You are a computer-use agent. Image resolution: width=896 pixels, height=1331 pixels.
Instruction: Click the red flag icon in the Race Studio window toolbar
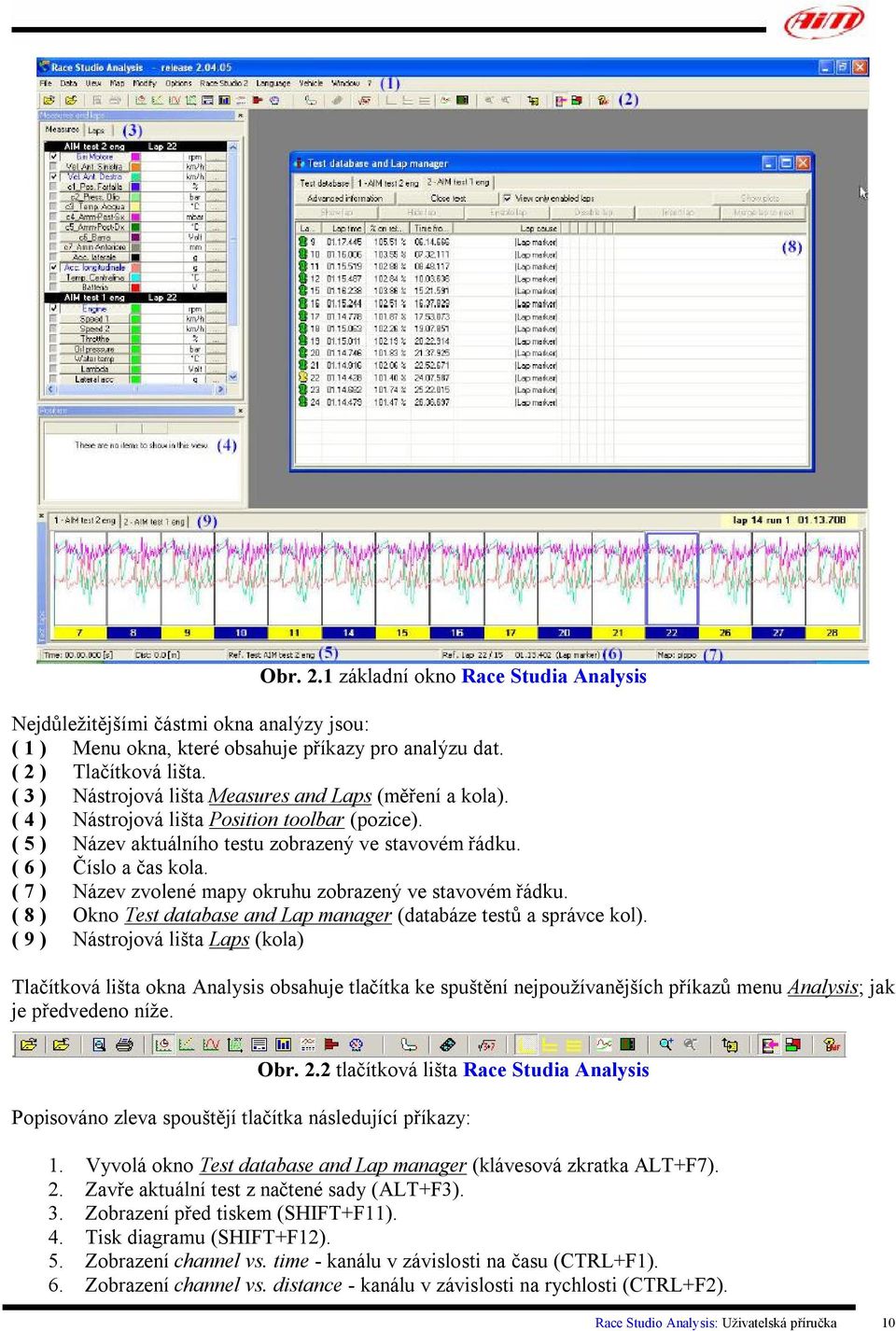[x=257, y=100]
